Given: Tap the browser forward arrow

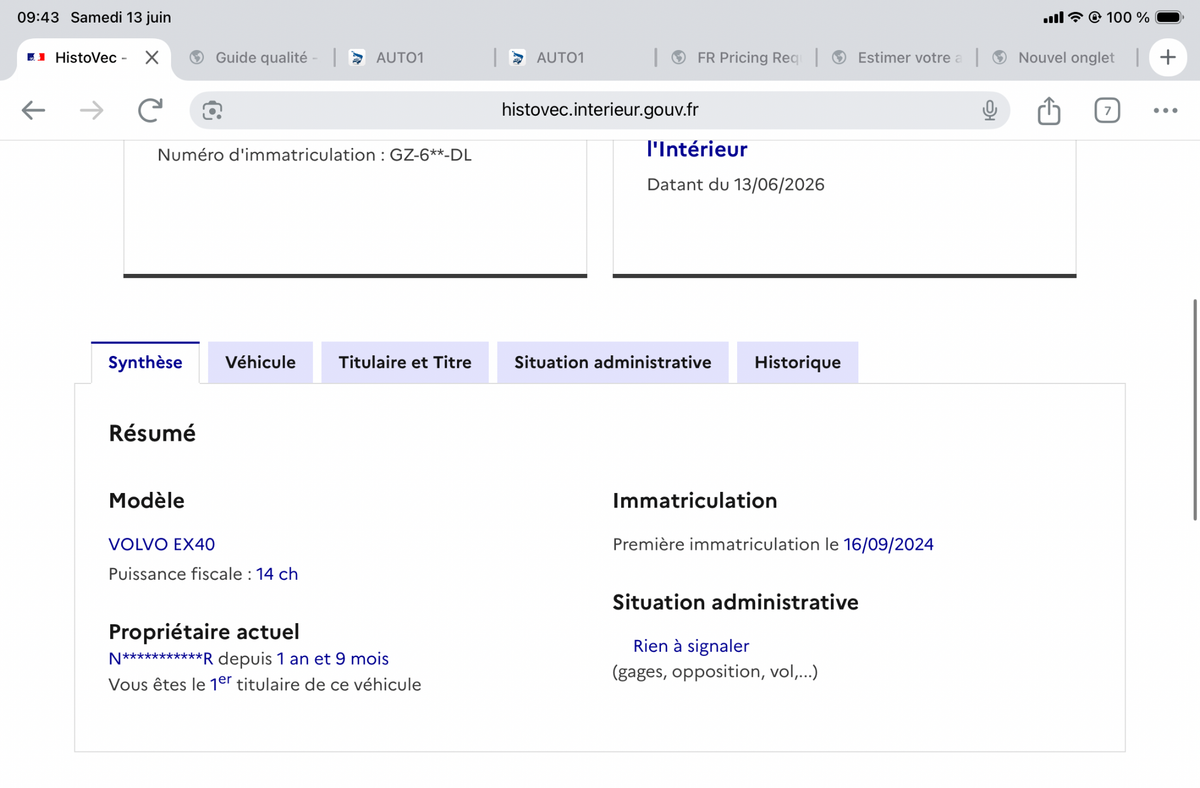Looking at the screenshot, I should pos(91,110).
